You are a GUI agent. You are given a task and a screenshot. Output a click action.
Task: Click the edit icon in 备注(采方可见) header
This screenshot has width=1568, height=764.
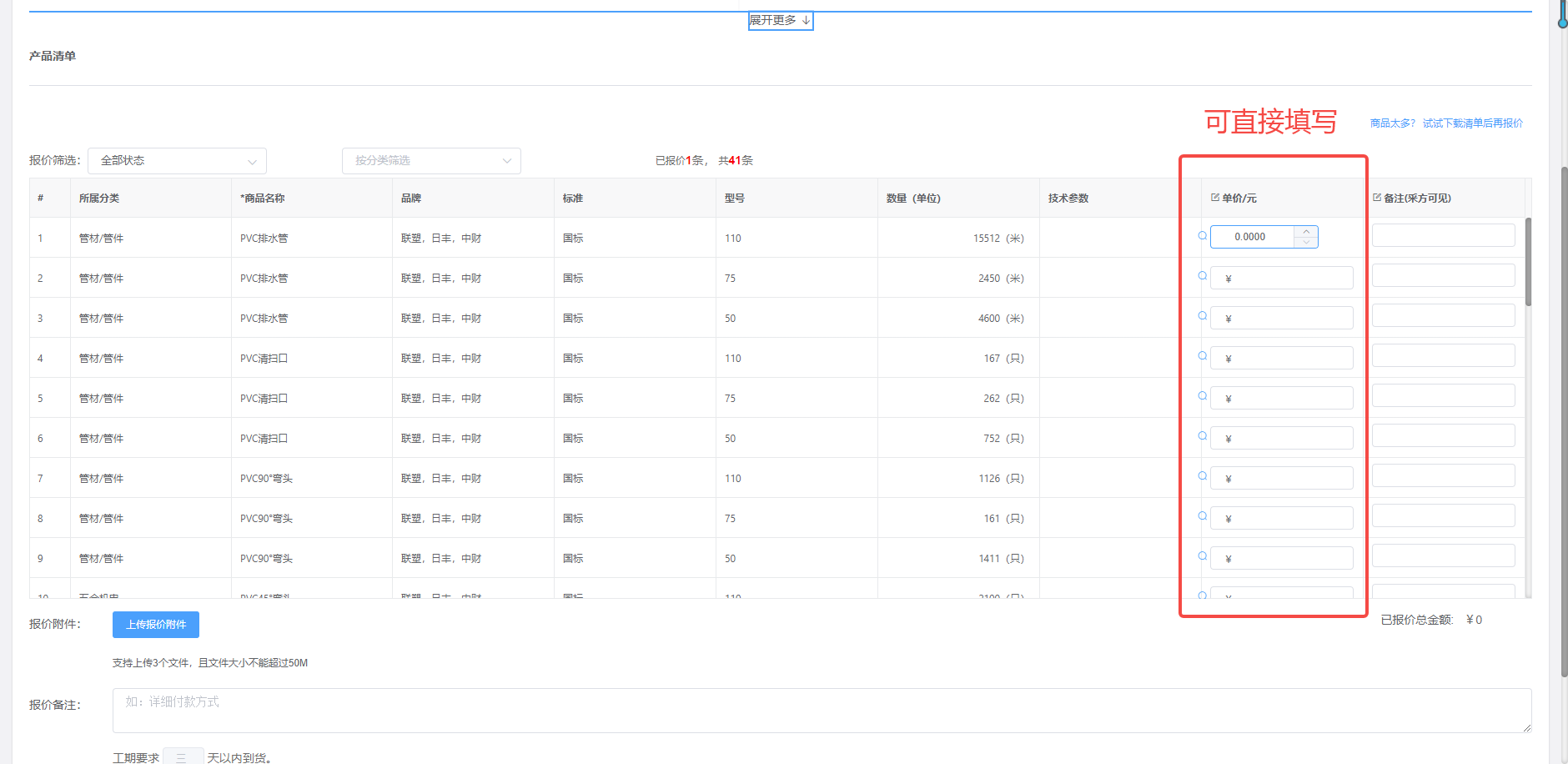click(1377, 198)
